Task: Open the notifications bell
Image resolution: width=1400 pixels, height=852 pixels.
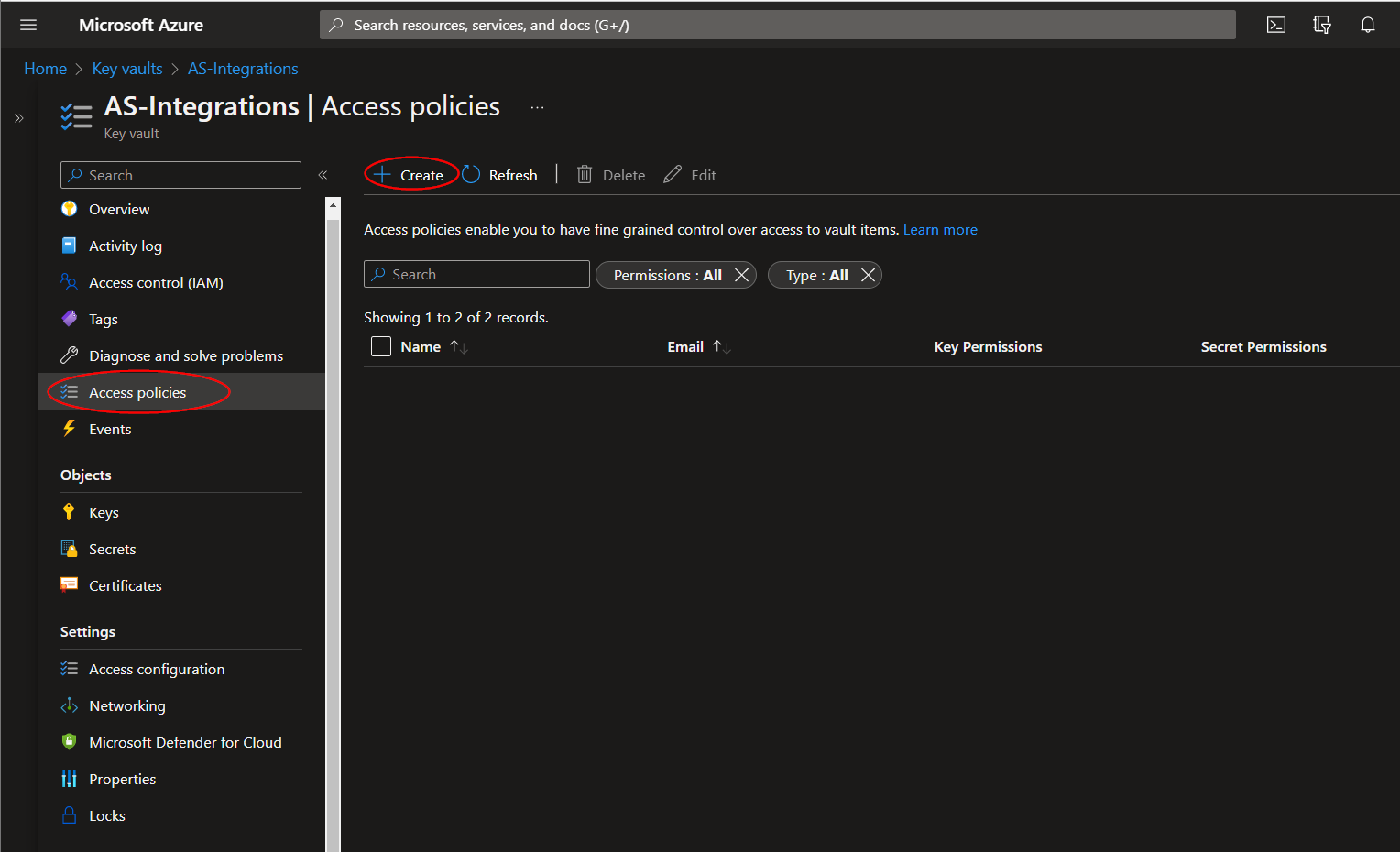Action: point(1368,25)
